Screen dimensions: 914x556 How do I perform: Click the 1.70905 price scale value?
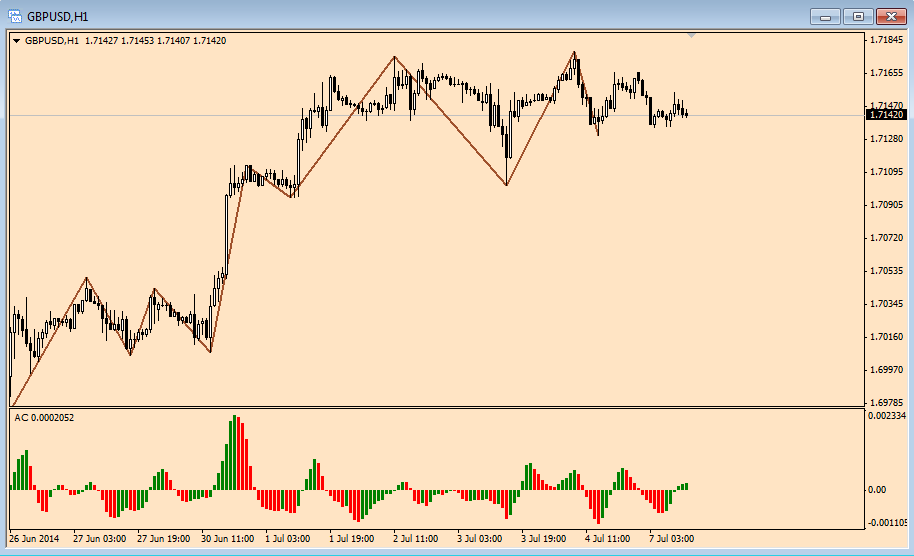pyautogui.click(x=886, y=205)
